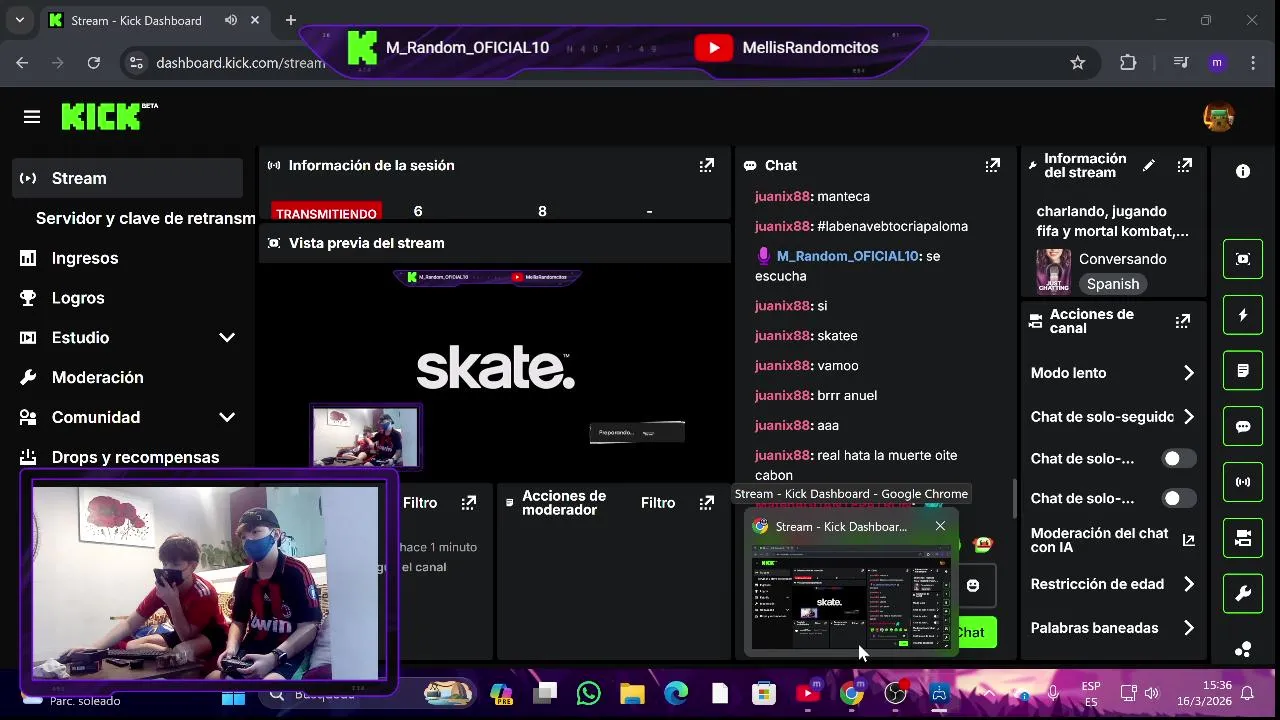1280x720 pixels.
Task: Open Modo lento settings arrow
Action: tap(1188, 373)
